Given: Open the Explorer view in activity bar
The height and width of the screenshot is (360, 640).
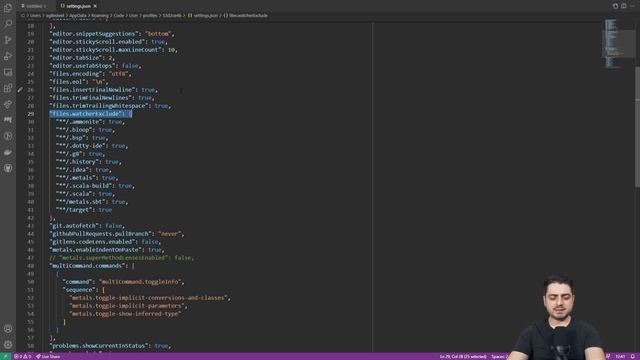Looking at the screenshot, I should point(8,8).
